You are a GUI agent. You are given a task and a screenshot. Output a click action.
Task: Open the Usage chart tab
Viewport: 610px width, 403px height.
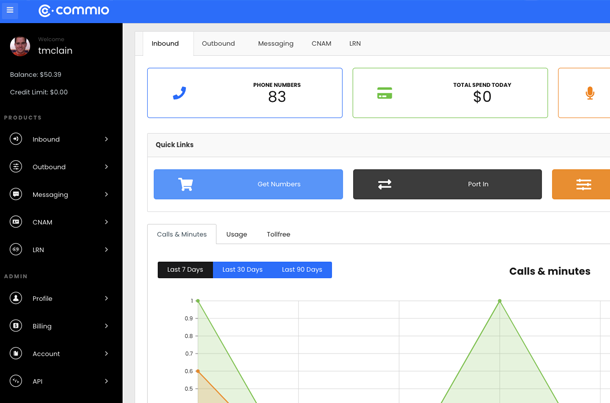click(x=237, y=234)
